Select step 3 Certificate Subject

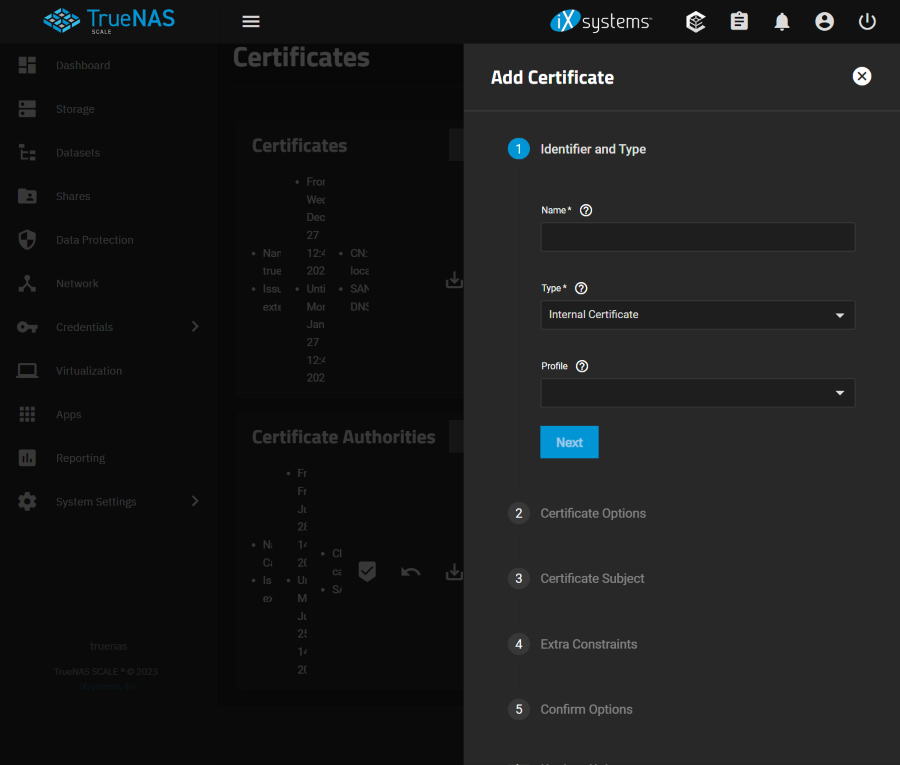(x=592, y=578)
